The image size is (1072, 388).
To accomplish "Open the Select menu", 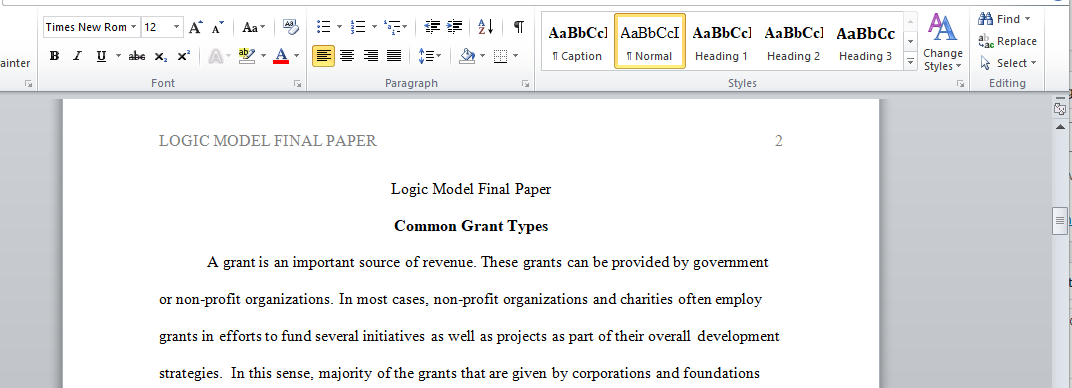I will pyautogui.click(x=1008, y=63).
